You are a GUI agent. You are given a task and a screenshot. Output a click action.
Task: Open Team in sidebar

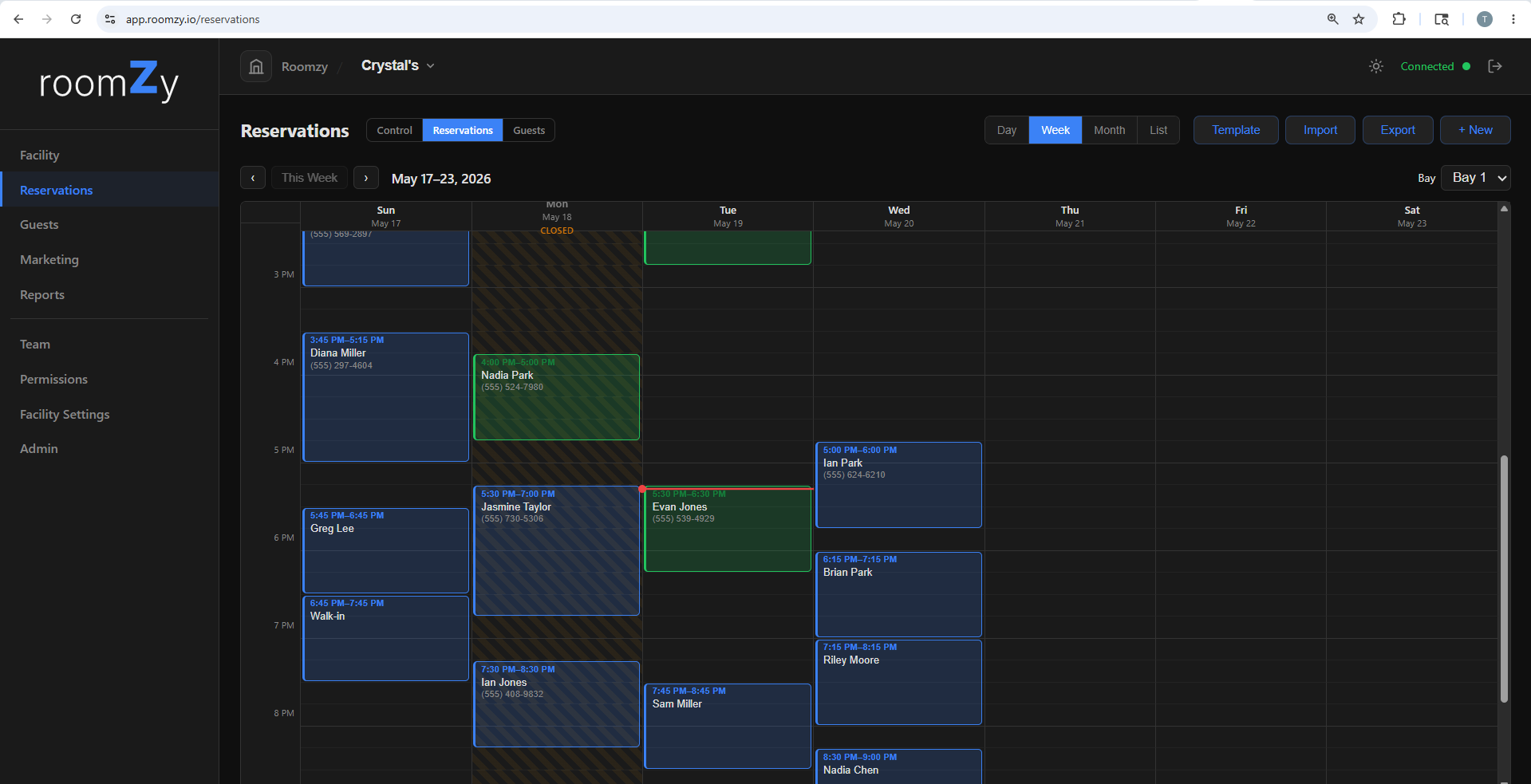click(x=109, y=345)
